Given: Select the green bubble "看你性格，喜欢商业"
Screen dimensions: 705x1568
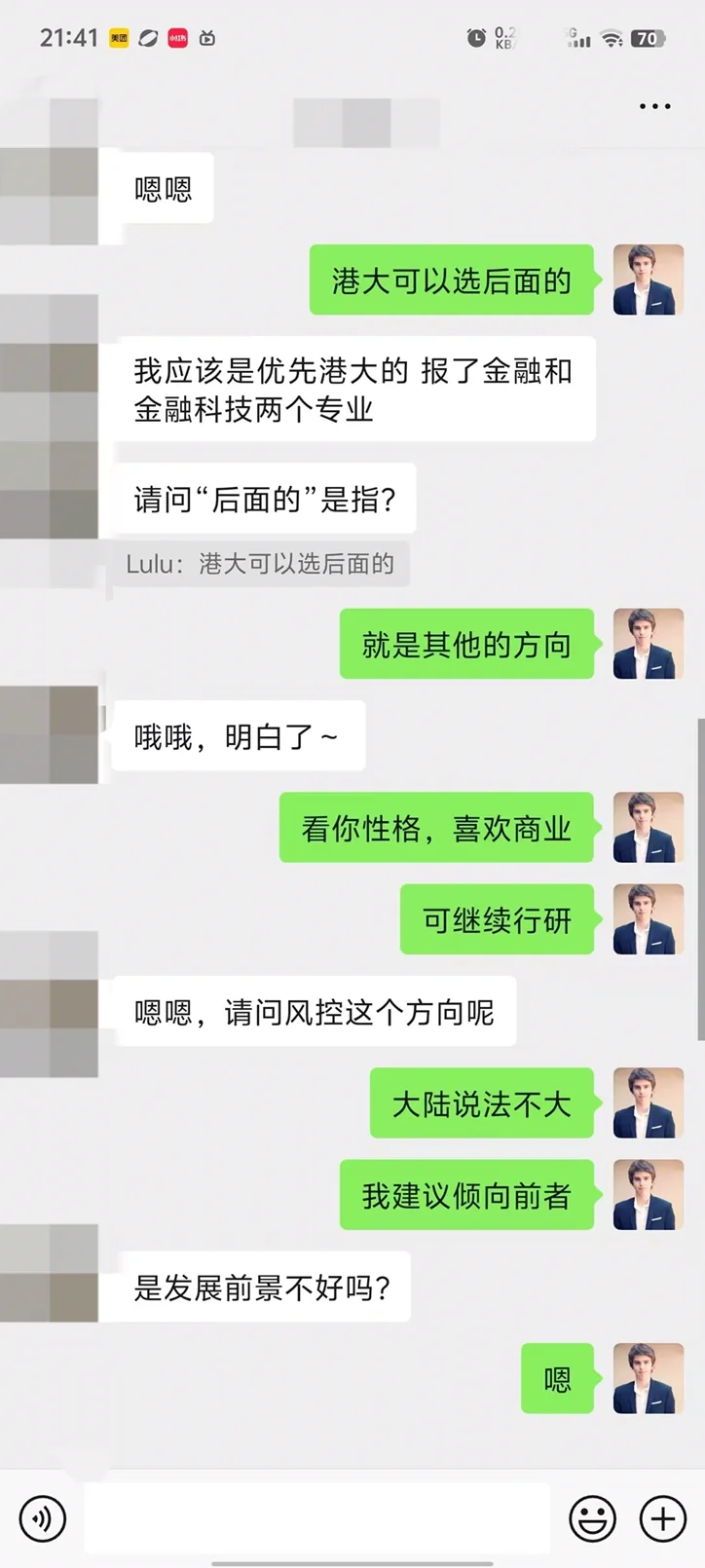Looking at the screenshot, I should 436,828.
